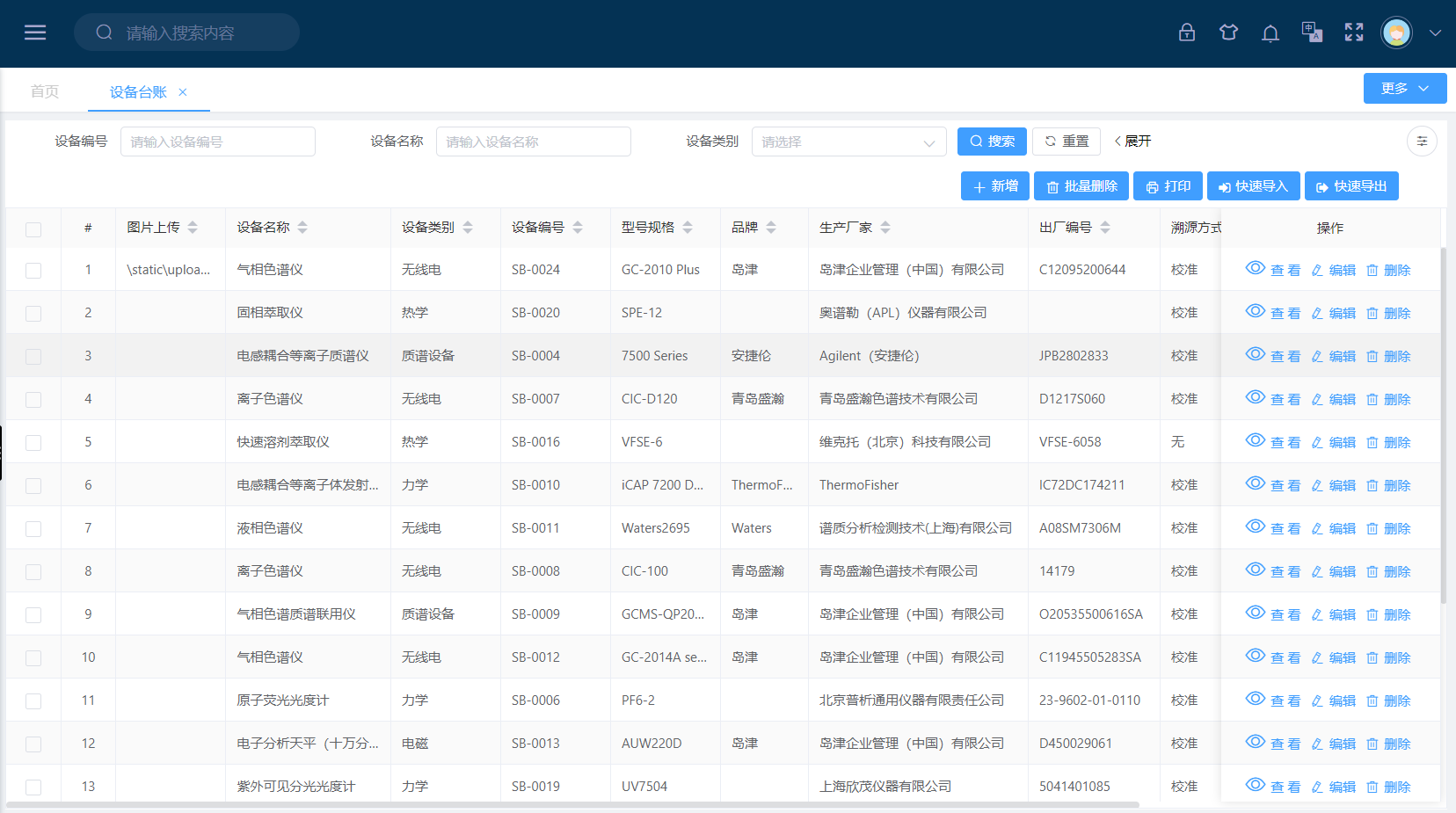The height and width of the screenshot is (813, 1456).
Task: View row 4 SB-0007 eye icon
Action: click(x=1256, y=397)
